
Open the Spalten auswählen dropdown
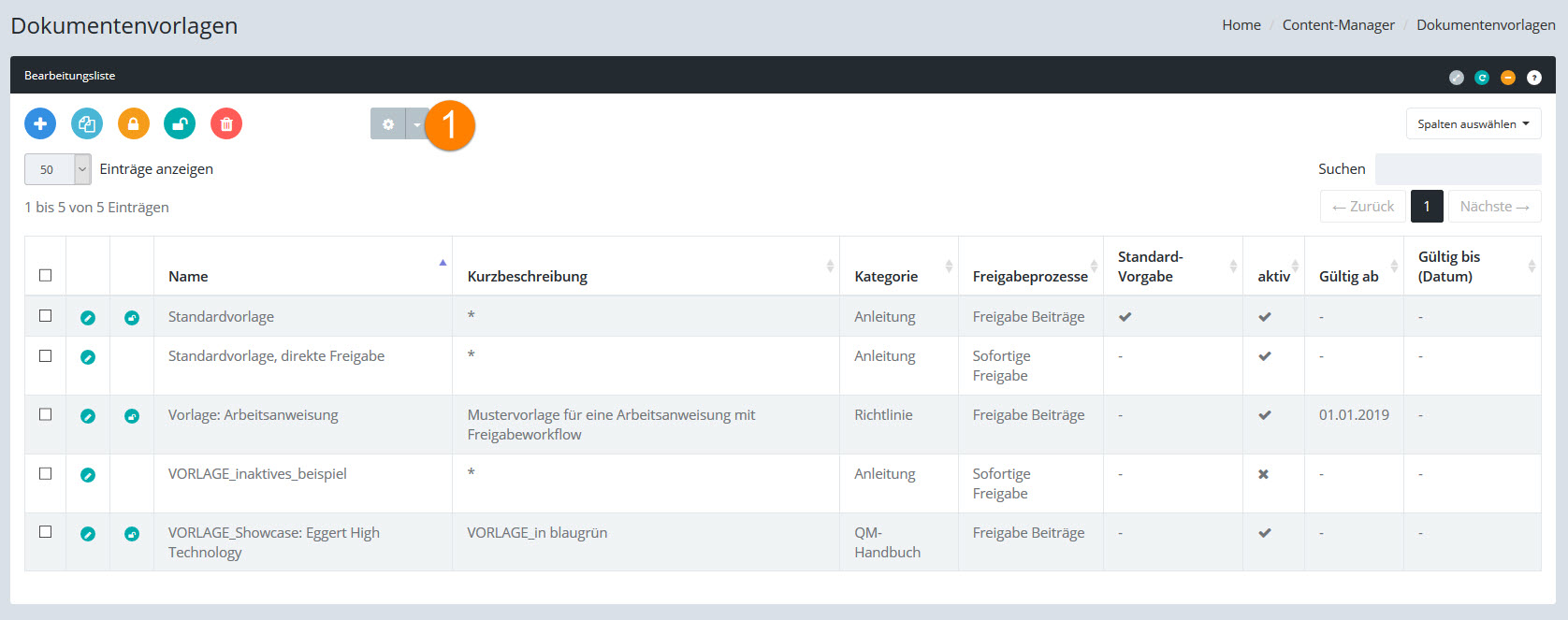coord(1473,124)
